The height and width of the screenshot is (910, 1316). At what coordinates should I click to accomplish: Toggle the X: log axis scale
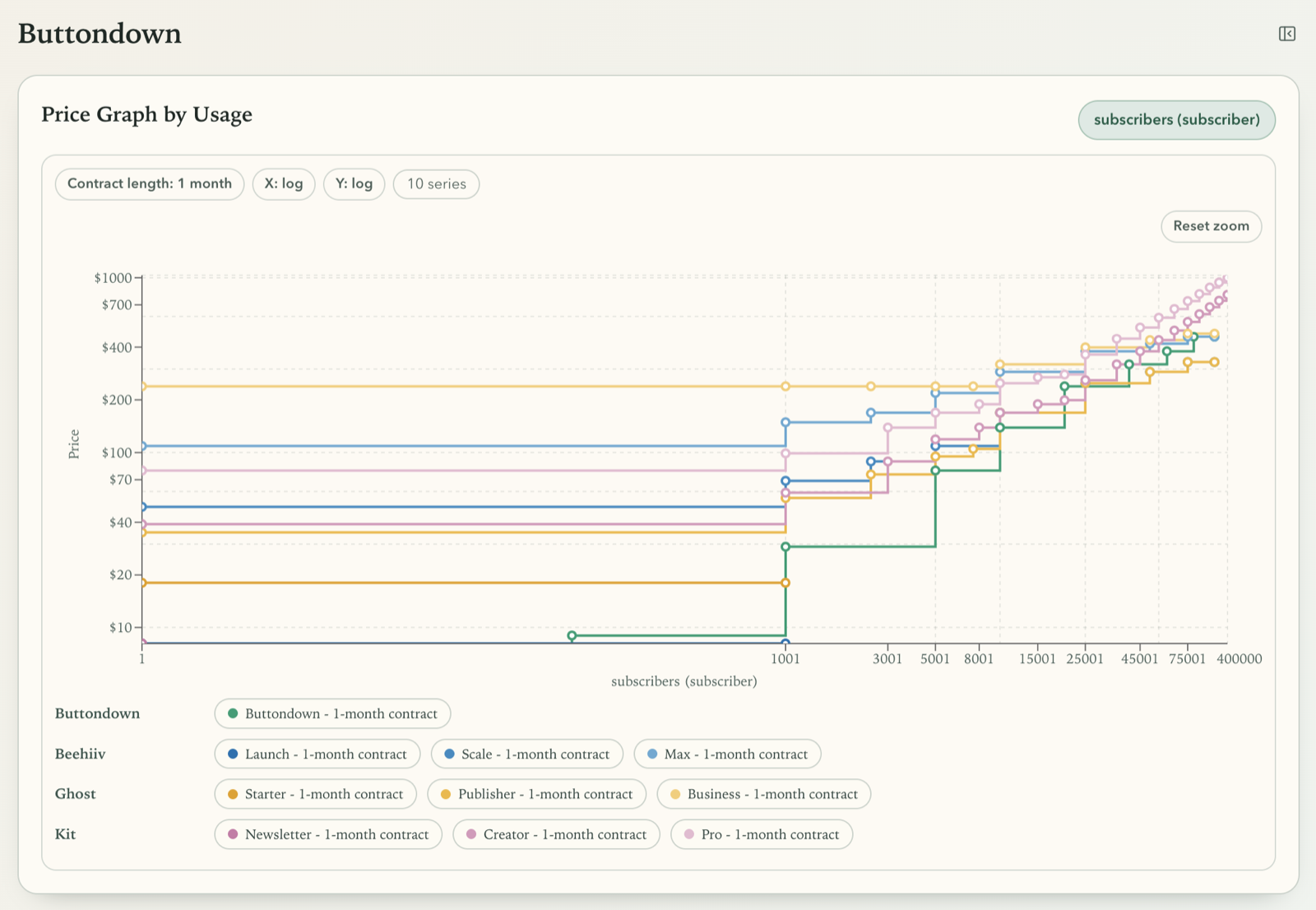tap(284, 184)
